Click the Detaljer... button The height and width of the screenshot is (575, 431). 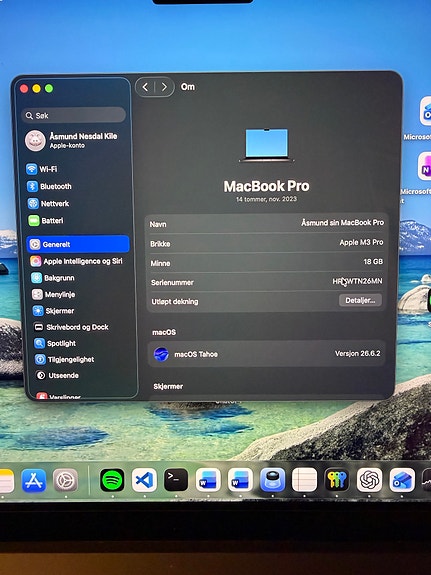[360, 300]
